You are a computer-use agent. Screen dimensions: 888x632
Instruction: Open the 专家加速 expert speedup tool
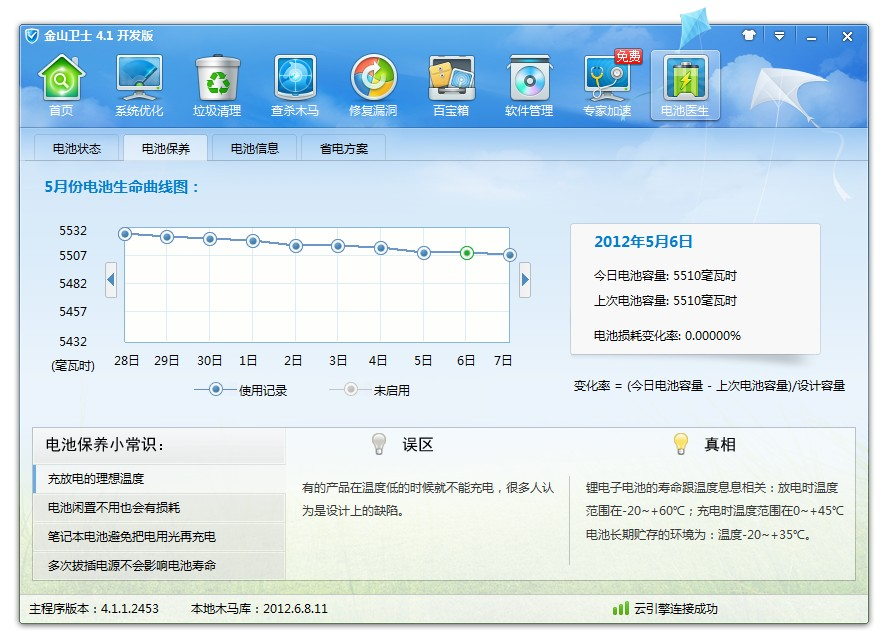click(607, 86)
